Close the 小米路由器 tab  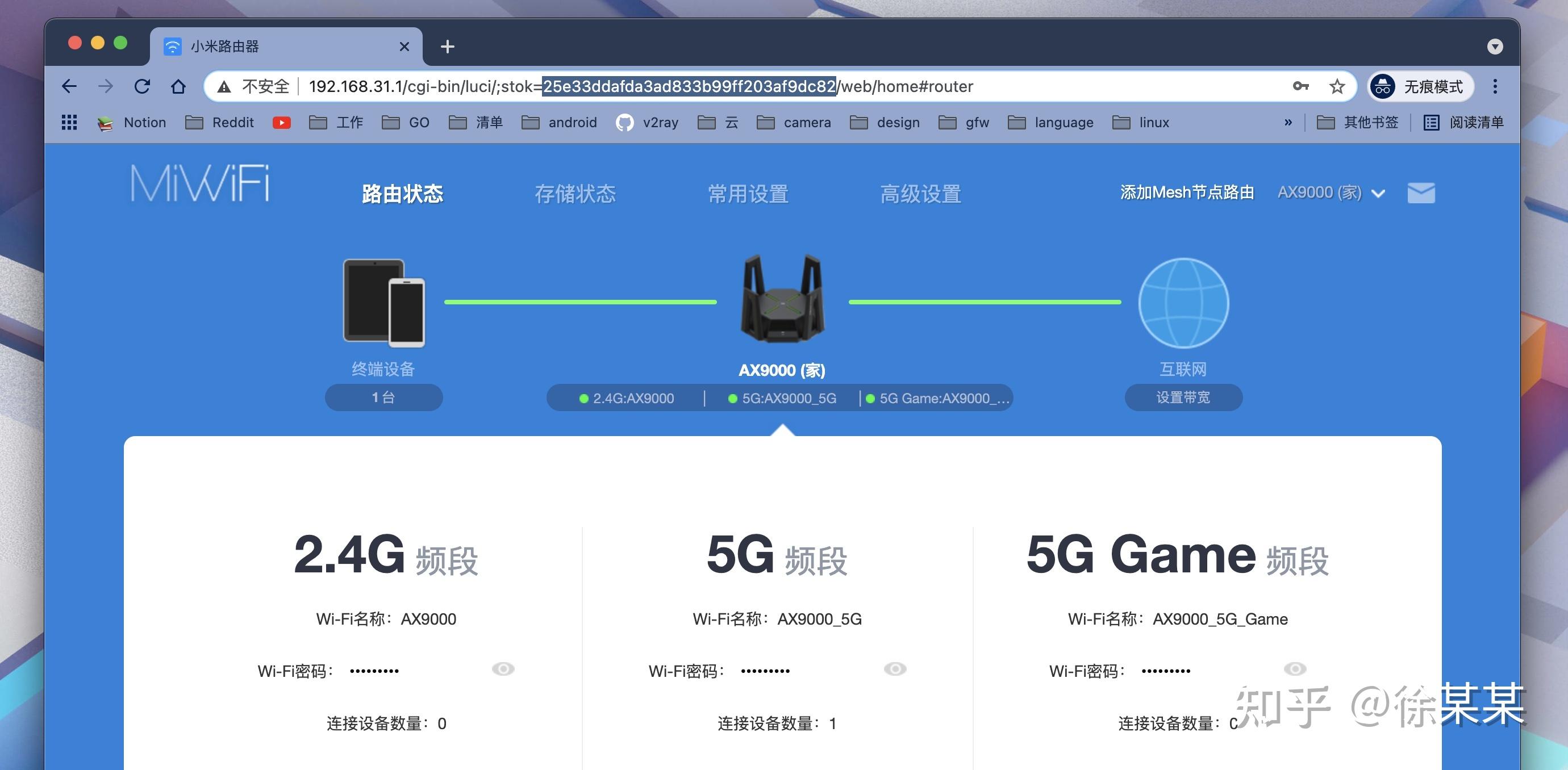click(404, 46)
